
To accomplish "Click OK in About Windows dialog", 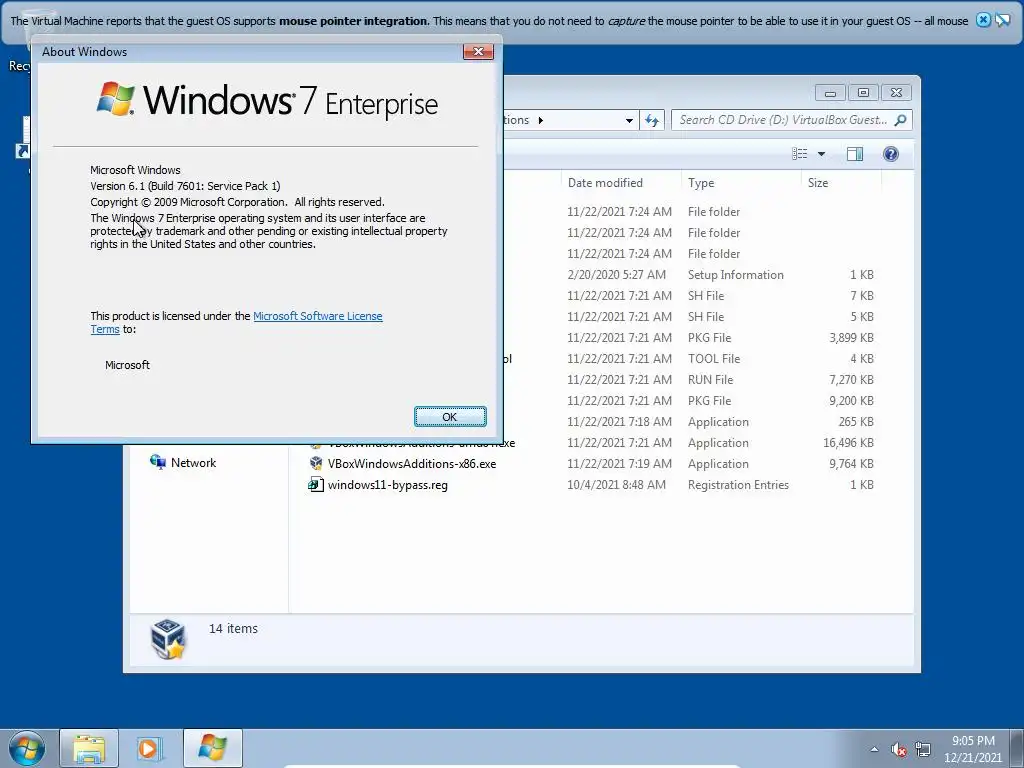I will click(450, 417).
